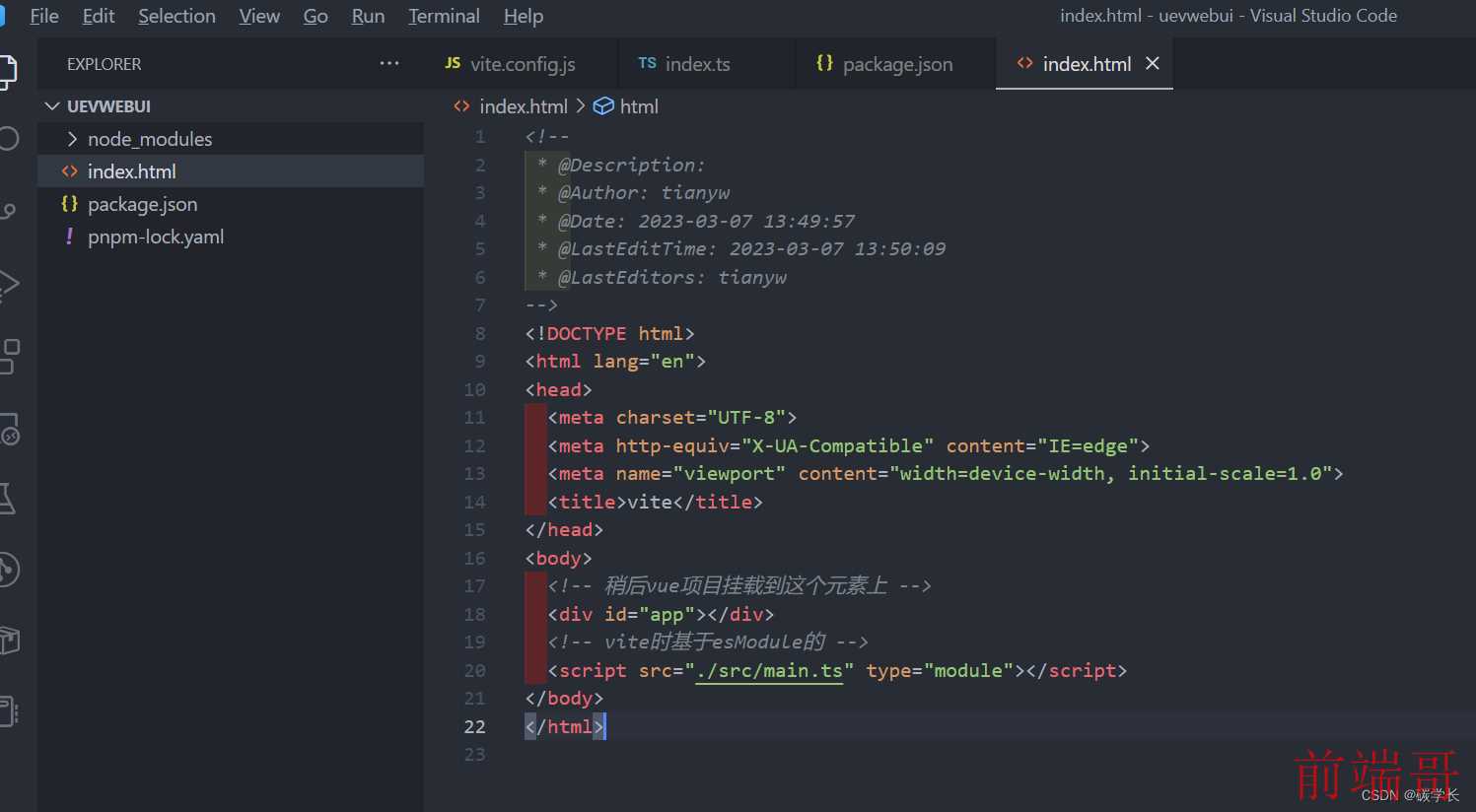Click the meta charset="UTF-8" line
The height and width of the screenshot is (812, 1476).
(x=672, y=418)
